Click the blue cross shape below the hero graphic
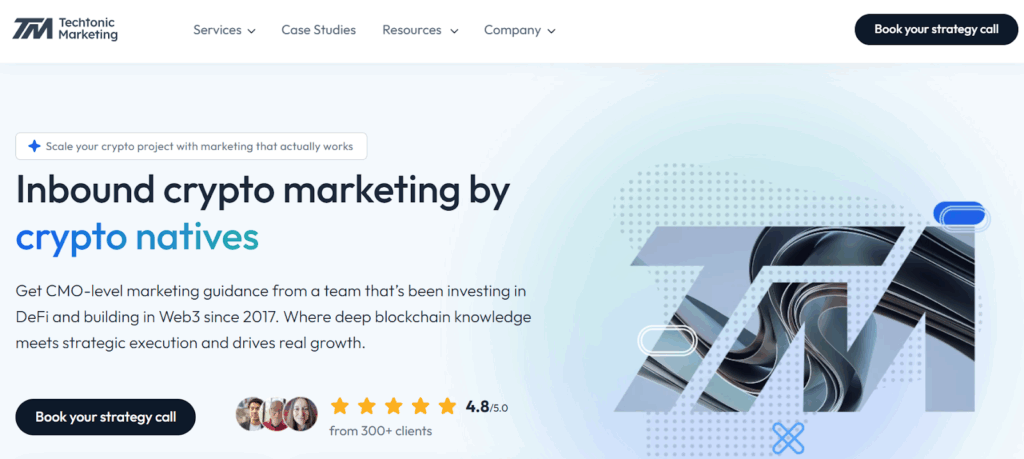The image size is (1024, 459). point(788,437)
